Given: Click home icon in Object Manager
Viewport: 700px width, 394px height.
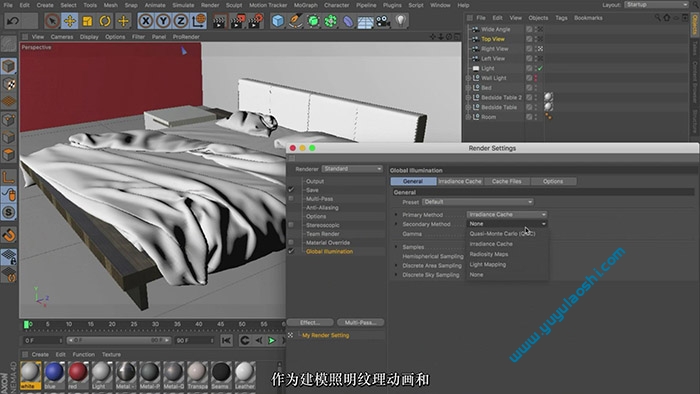Looking at the screenshot, I should [667, 18].
